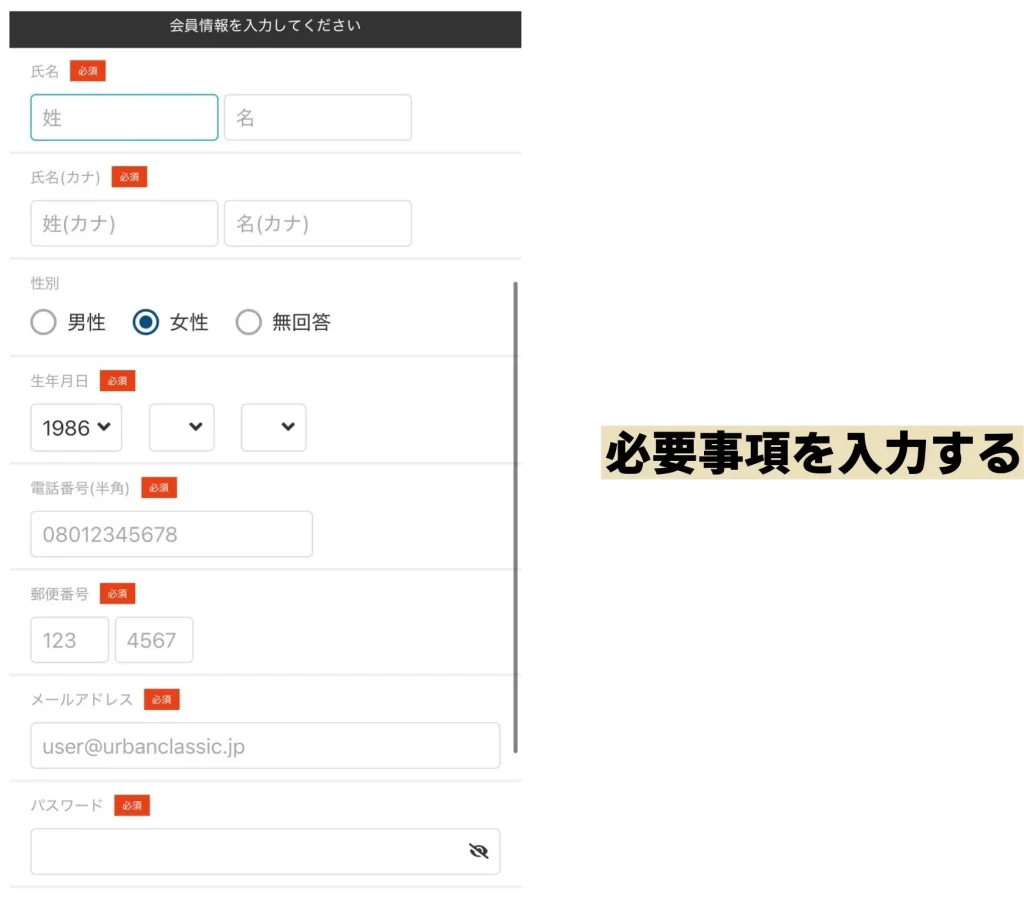Click the 必要事項を入力する caption text
The width and height of the screenshot is (1024, 905).
pos(812,454)
